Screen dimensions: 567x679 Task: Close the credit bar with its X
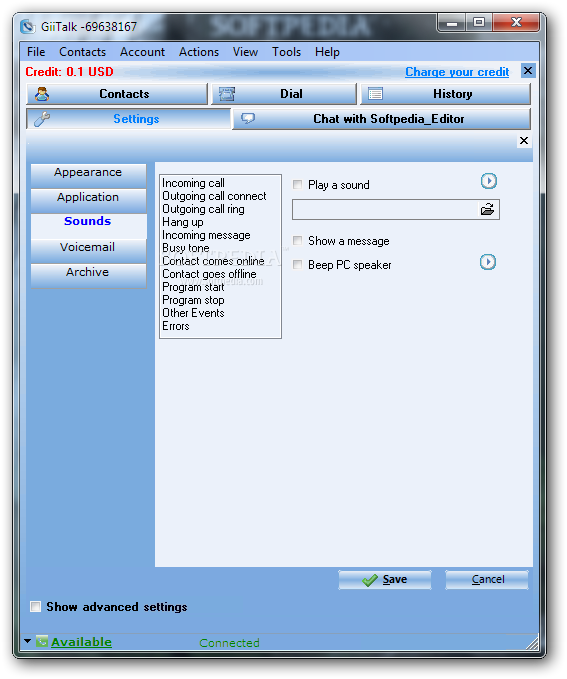coord(528,71)
